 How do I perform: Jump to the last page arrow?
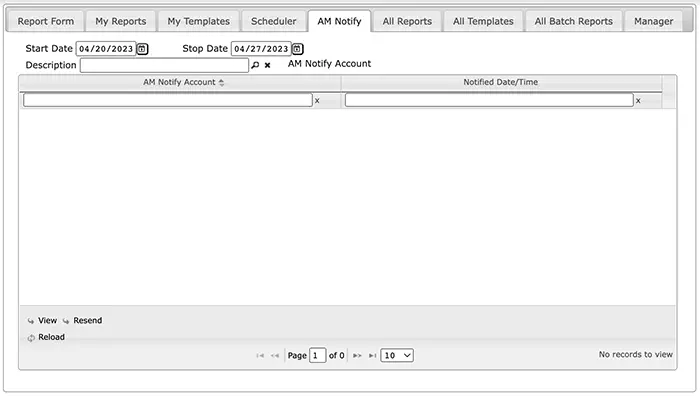pos(372,355)
